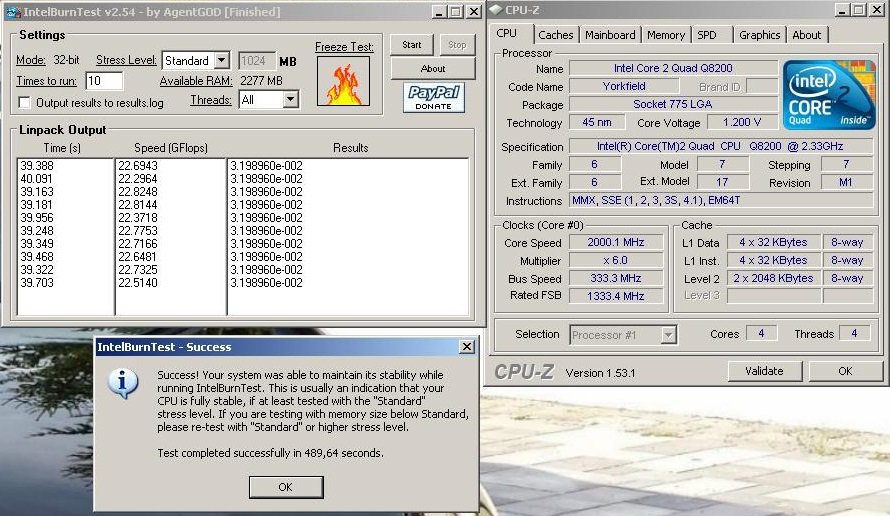Click the Package value Socket 775 LGA
The image size is (890, 516).
pos(673,104)
